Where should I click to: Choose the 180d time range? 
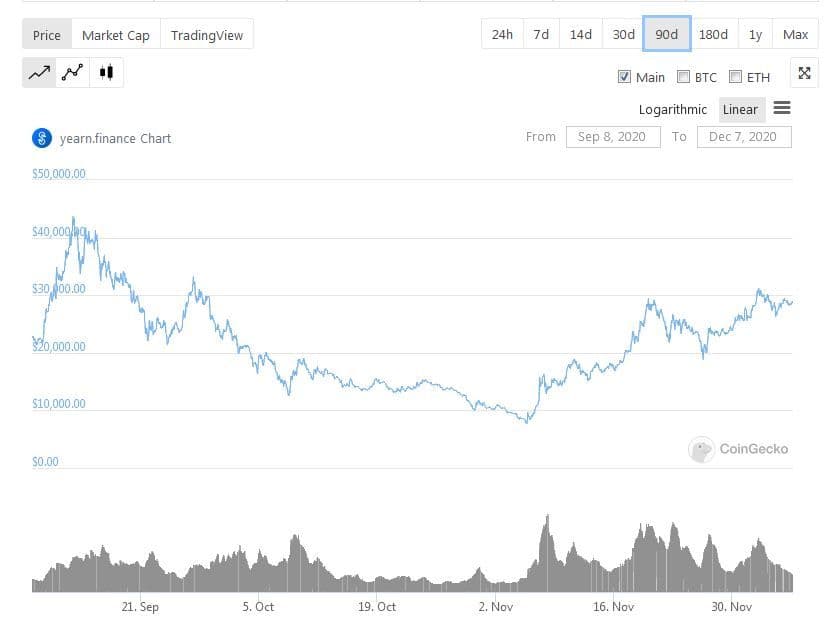[x=713, y=34]
